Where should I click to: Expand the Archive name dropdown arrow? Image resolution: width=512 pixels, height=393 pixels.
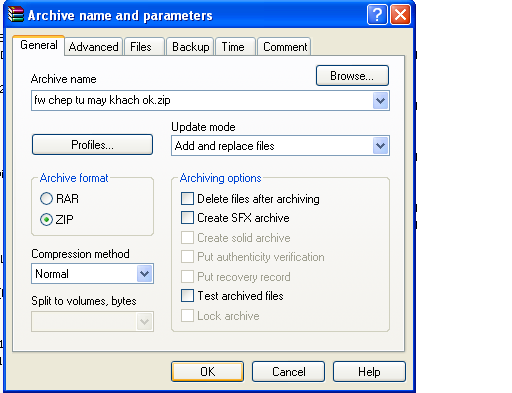click(380, 101)
